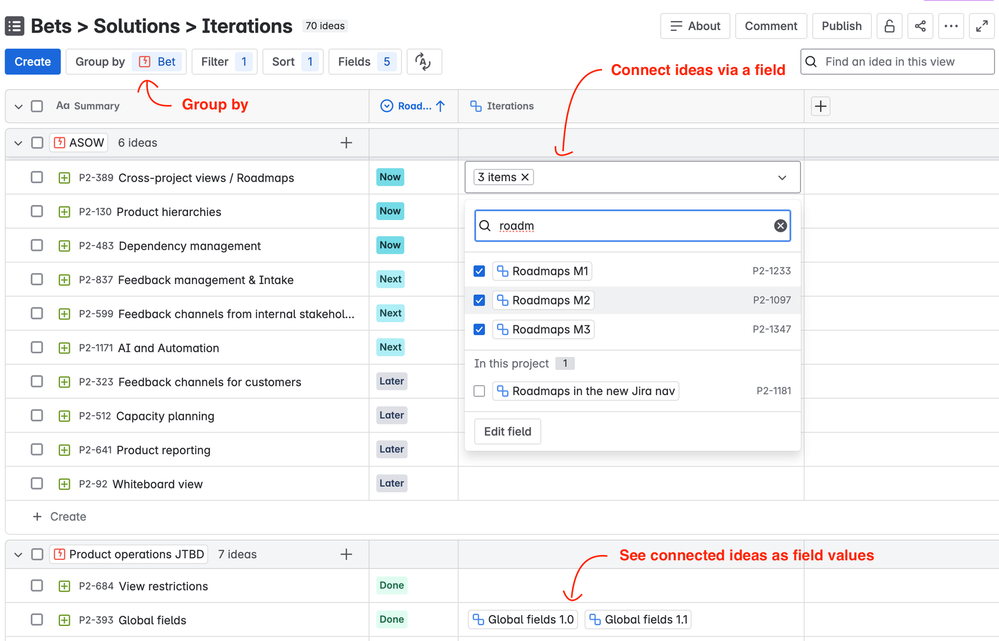999x641 pixels.
Task: Open the Group by Bet dropdown
Action: (126, 62)
